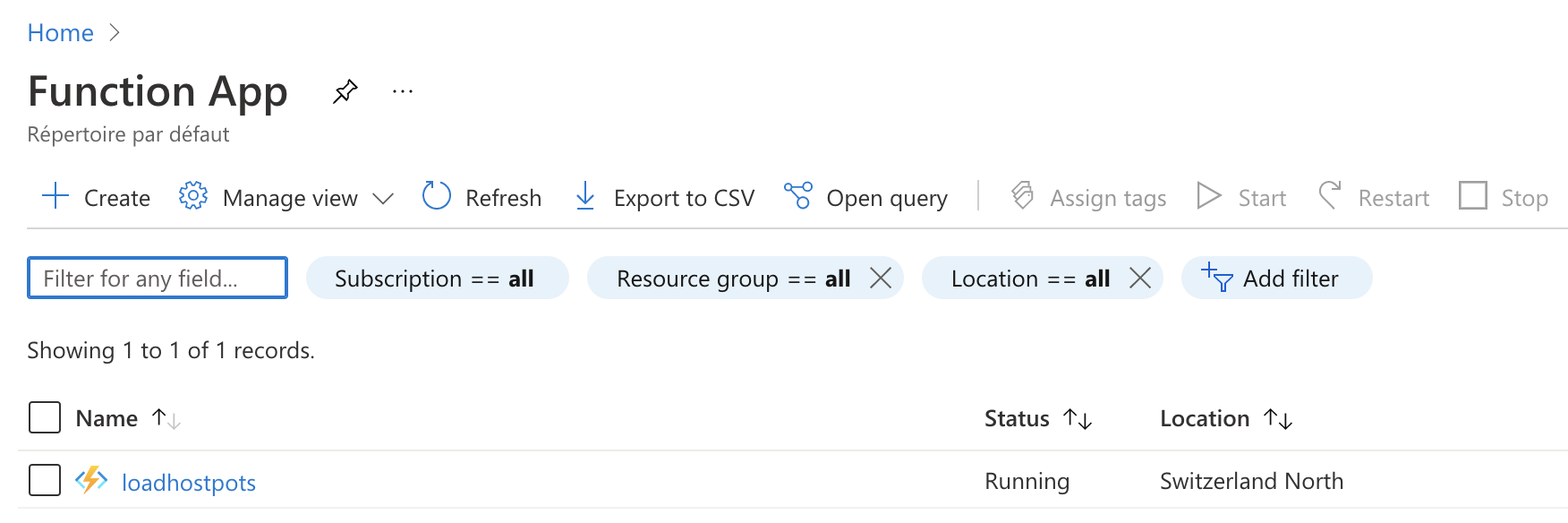Click the Répertoire par défaut subtitle

pyautogui.click(x=128, y=134)
